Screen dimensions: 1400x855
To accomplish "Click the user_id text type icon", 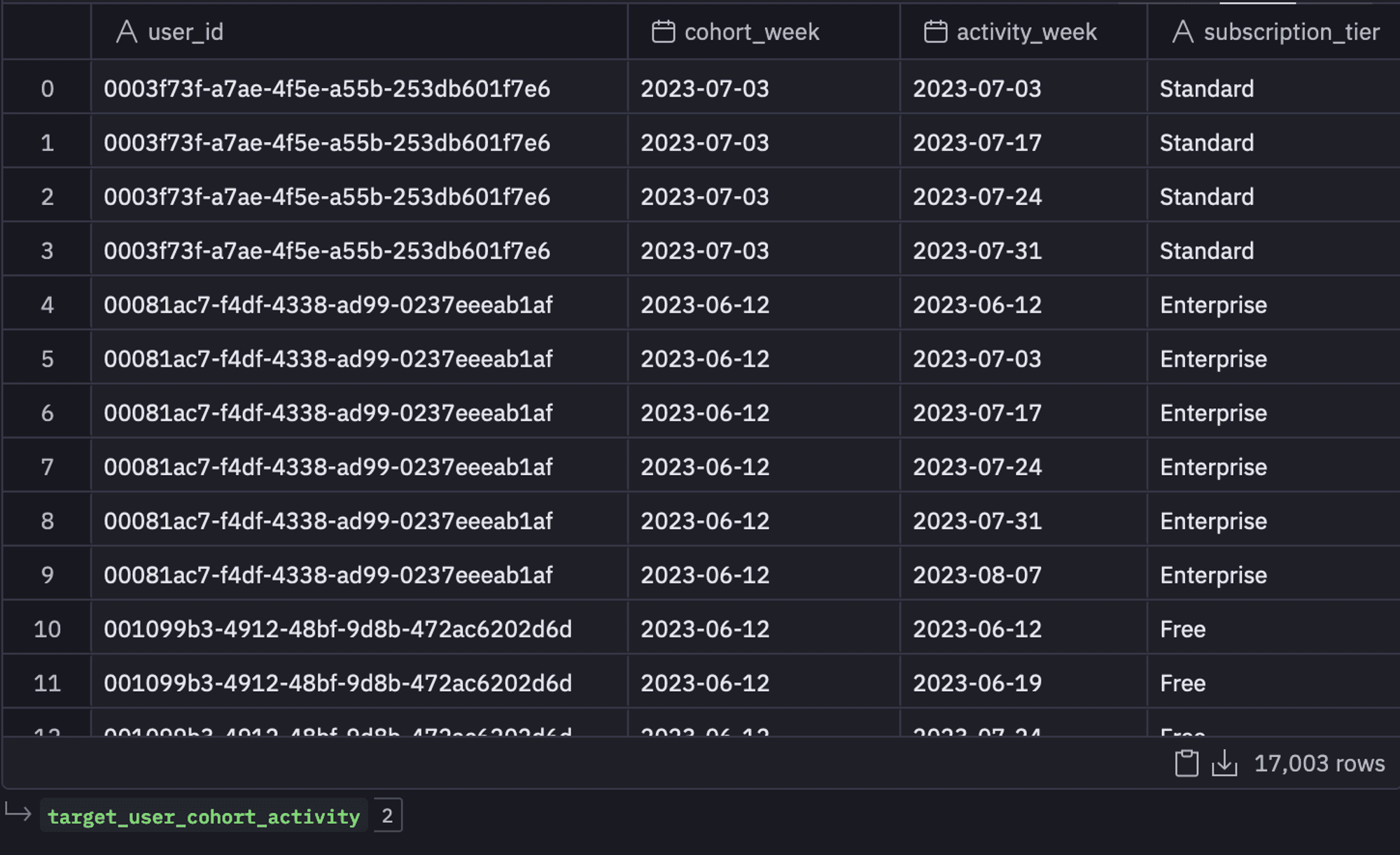I will pyautogui.click(x=127, y=31).
